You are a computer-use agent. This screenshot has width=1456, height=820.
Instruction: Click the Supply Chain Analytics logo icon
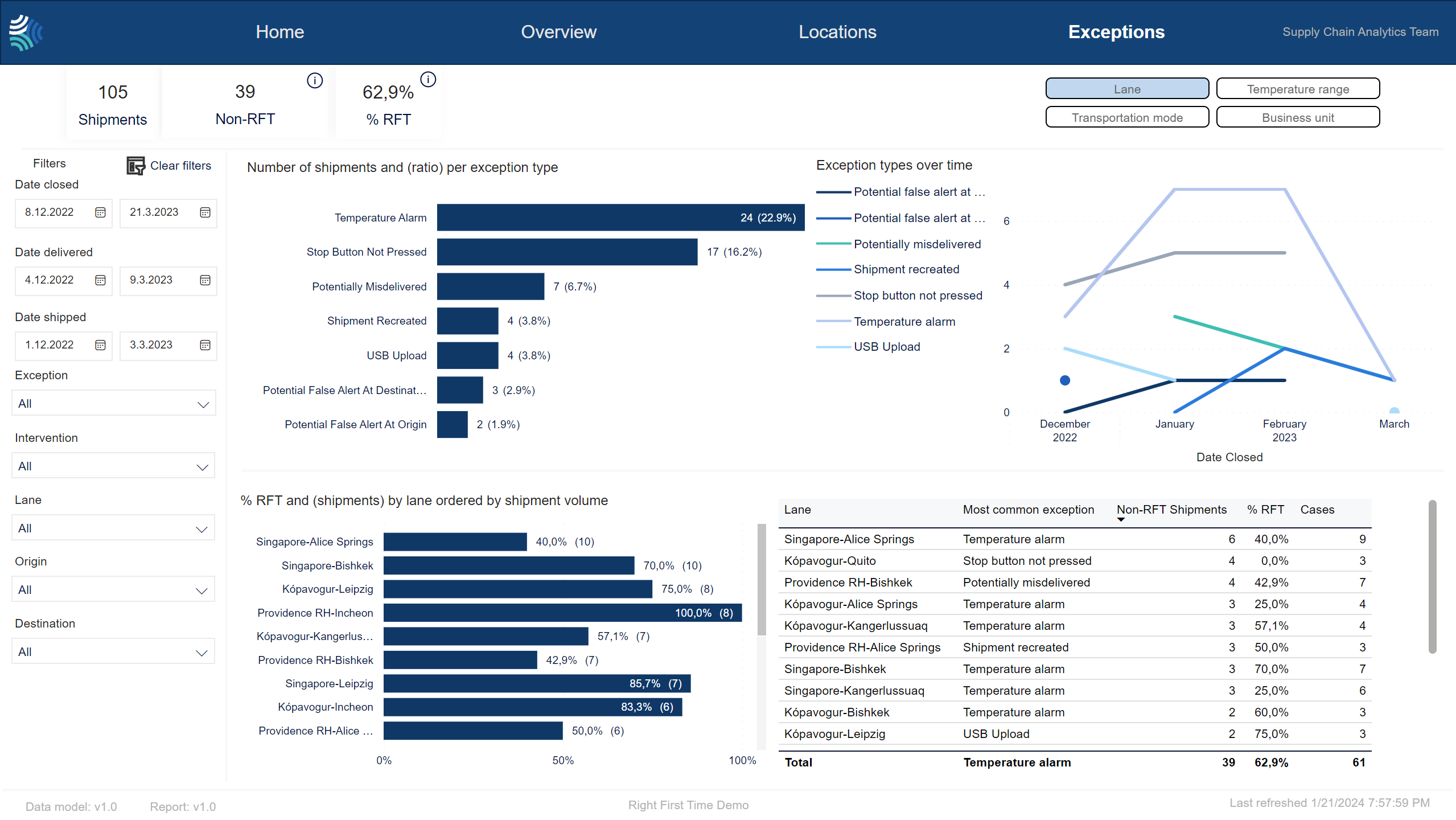coord(26,32)
